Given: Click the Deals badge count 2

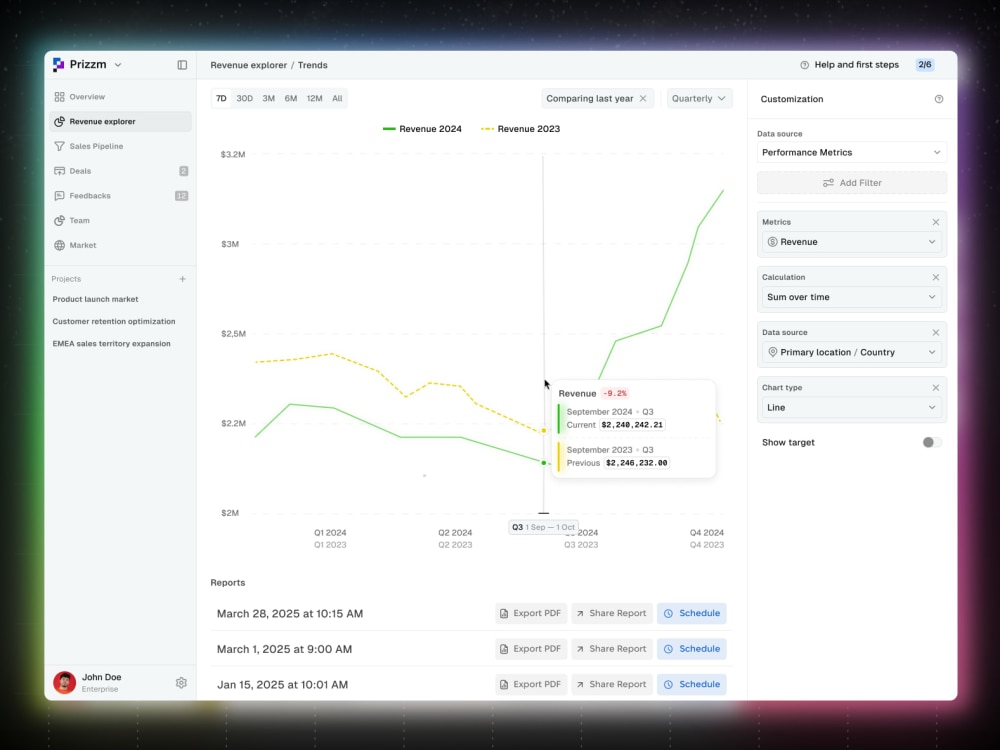Looking at the screenshot, I should click(x=184, y=171).
